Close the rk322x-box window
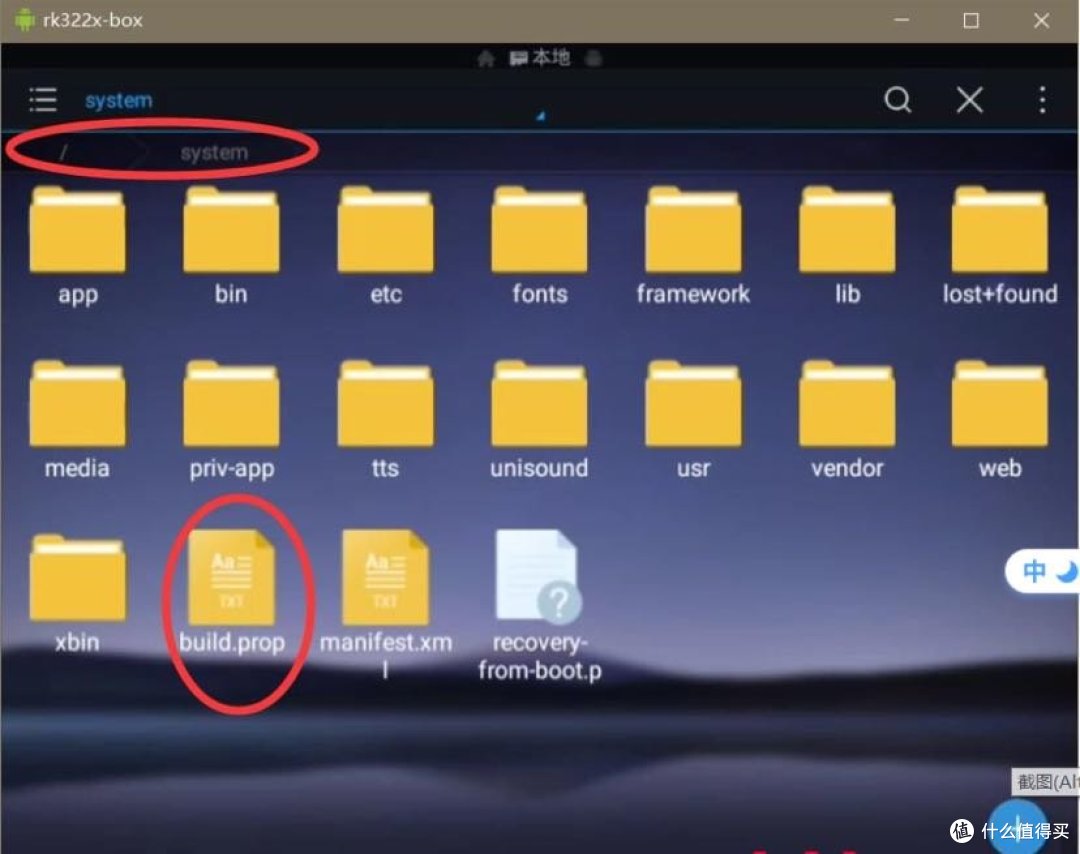The width and height of the screenshot is (1080, 854). pos(1041,21)
